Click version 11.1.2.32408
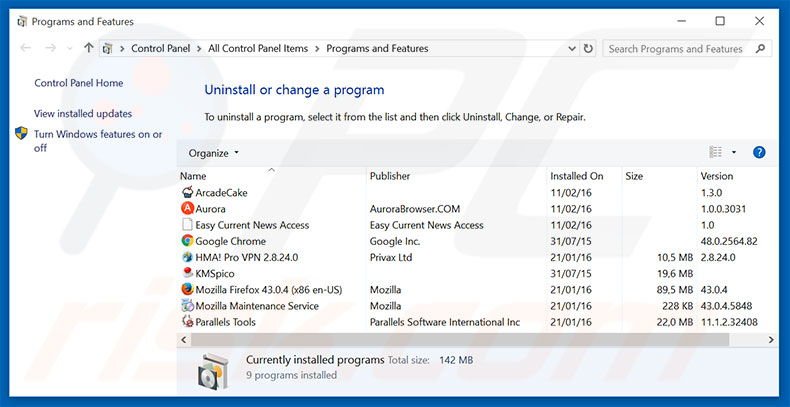Viewport: 790px width, 407px height. coord(729,322)
